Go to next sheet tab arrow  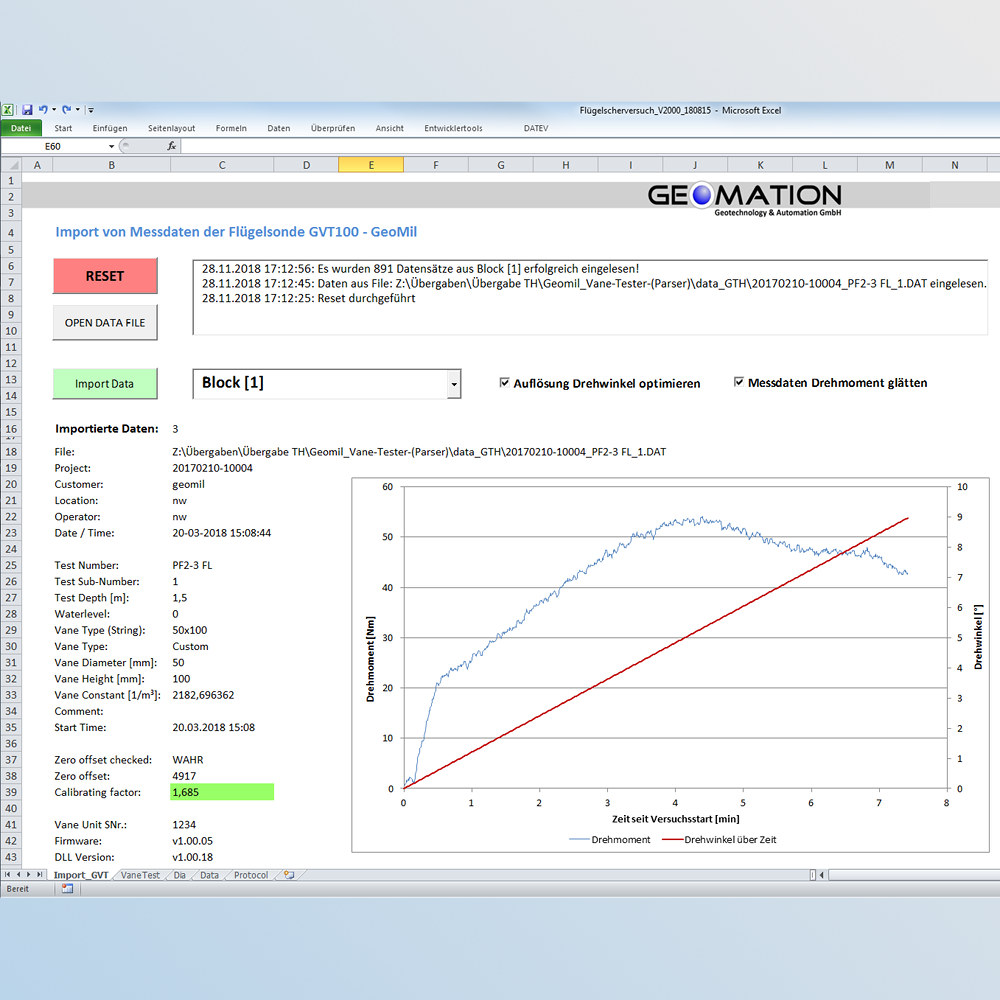click(x=29, y=875)
